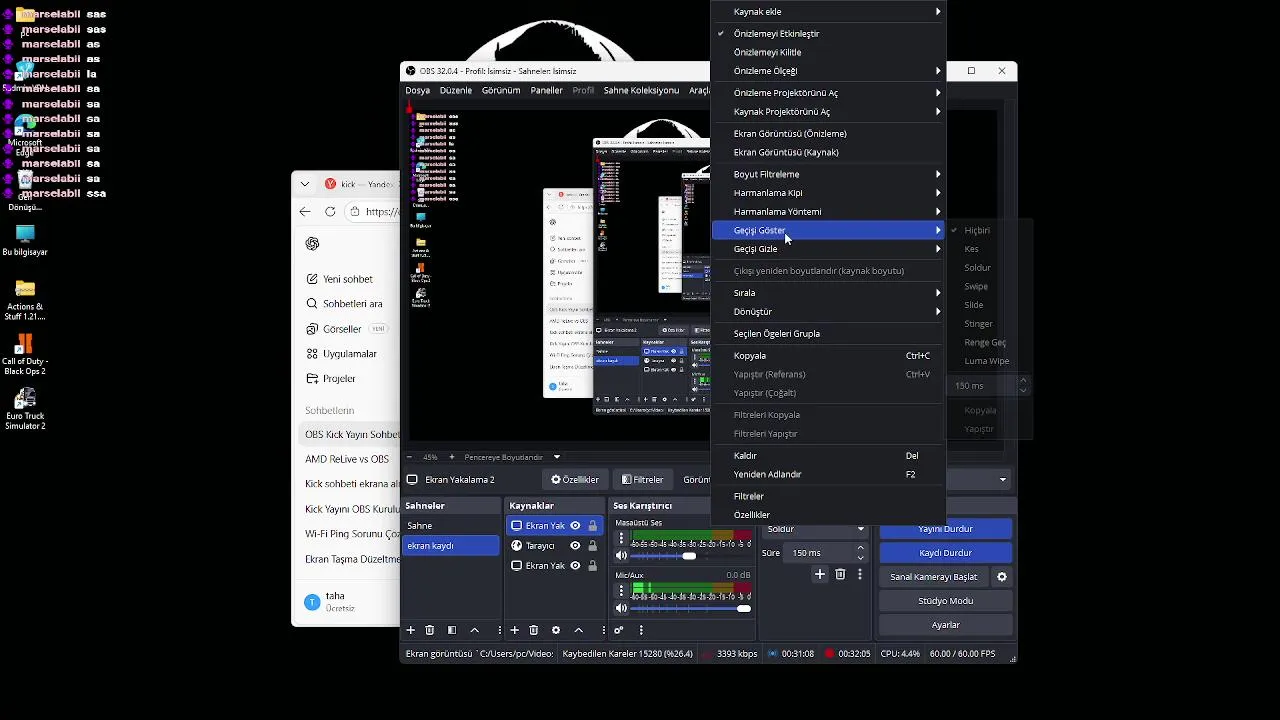Mute the Mic/Aux audio channel
This screenshot has height=720, width=1280.
621,608
